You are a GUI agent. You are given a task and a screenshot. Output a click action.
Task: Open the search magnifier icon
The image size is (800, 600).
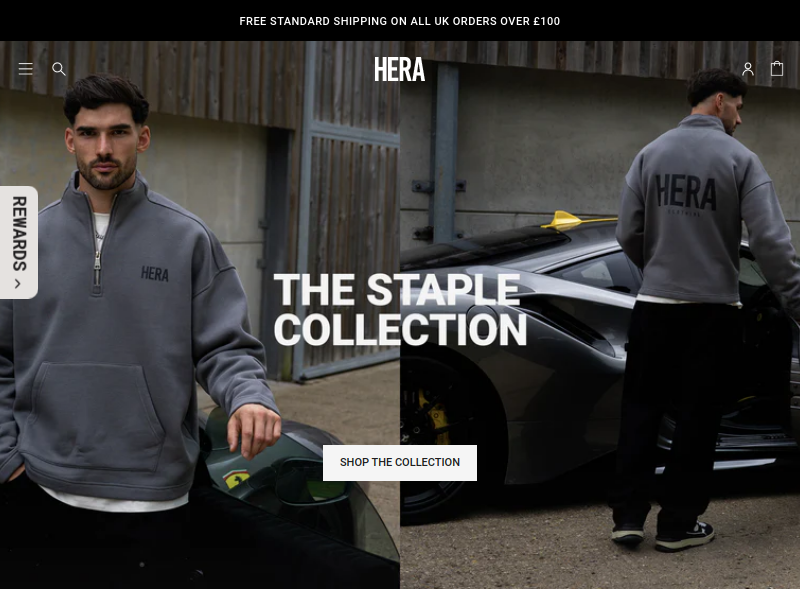pos(59,69)
